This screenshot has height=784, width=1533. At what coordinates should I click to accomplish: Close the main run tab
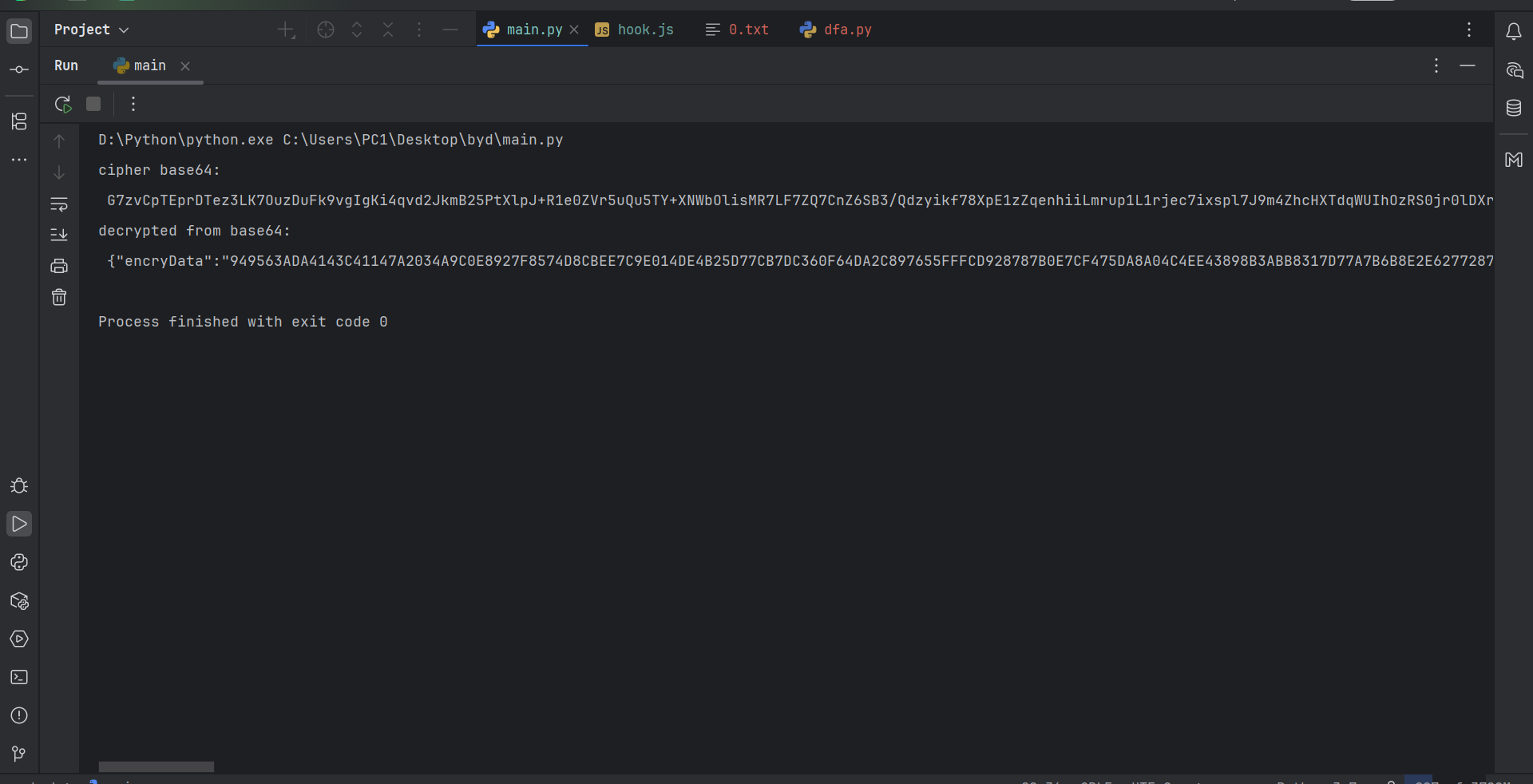click(x=185, y=66)
